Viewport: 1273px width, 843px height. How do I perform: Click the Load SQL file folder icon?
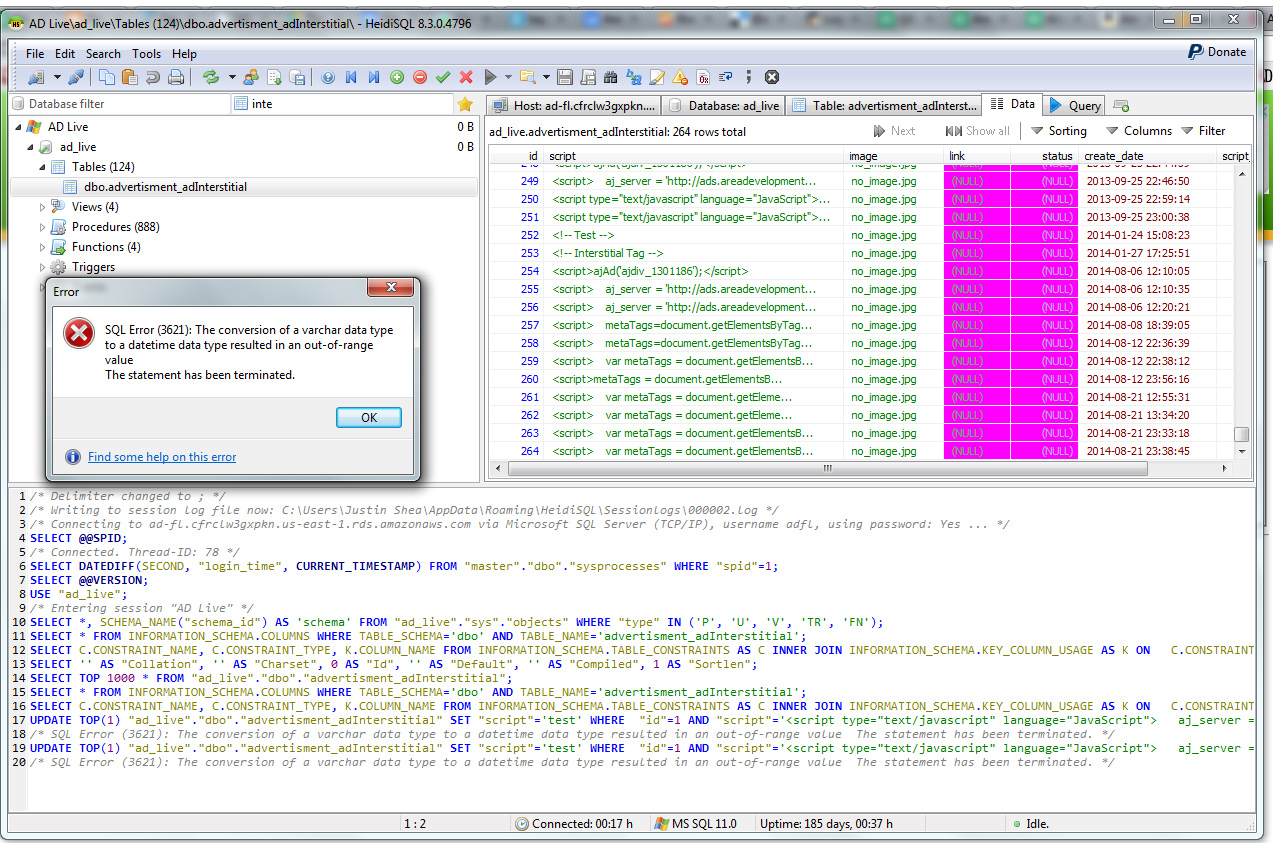click(x=526, y=77)
